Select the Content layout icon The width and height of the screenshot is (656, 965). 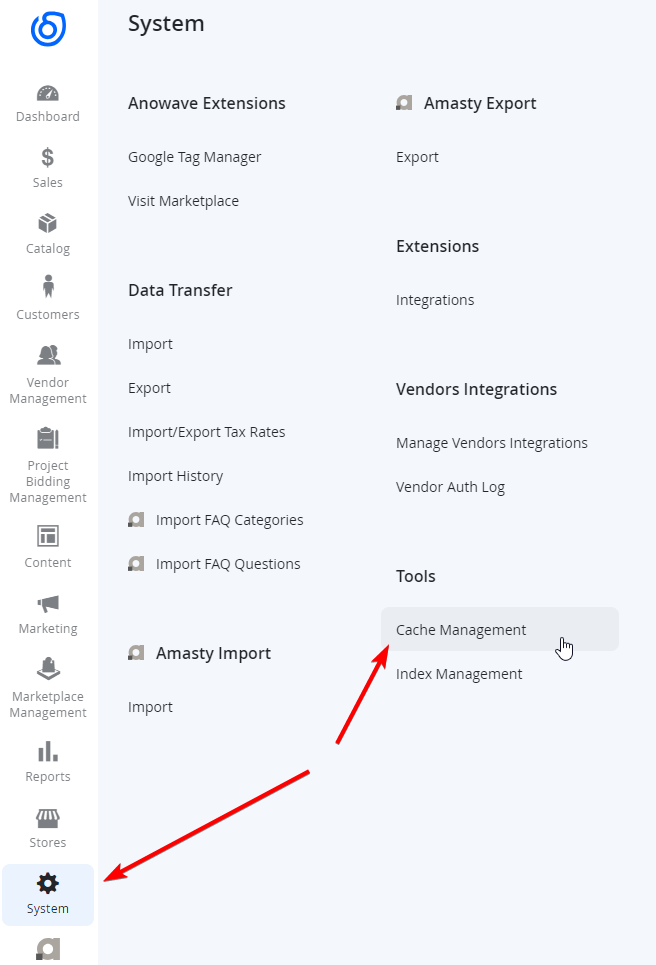[x=48, y=536]
